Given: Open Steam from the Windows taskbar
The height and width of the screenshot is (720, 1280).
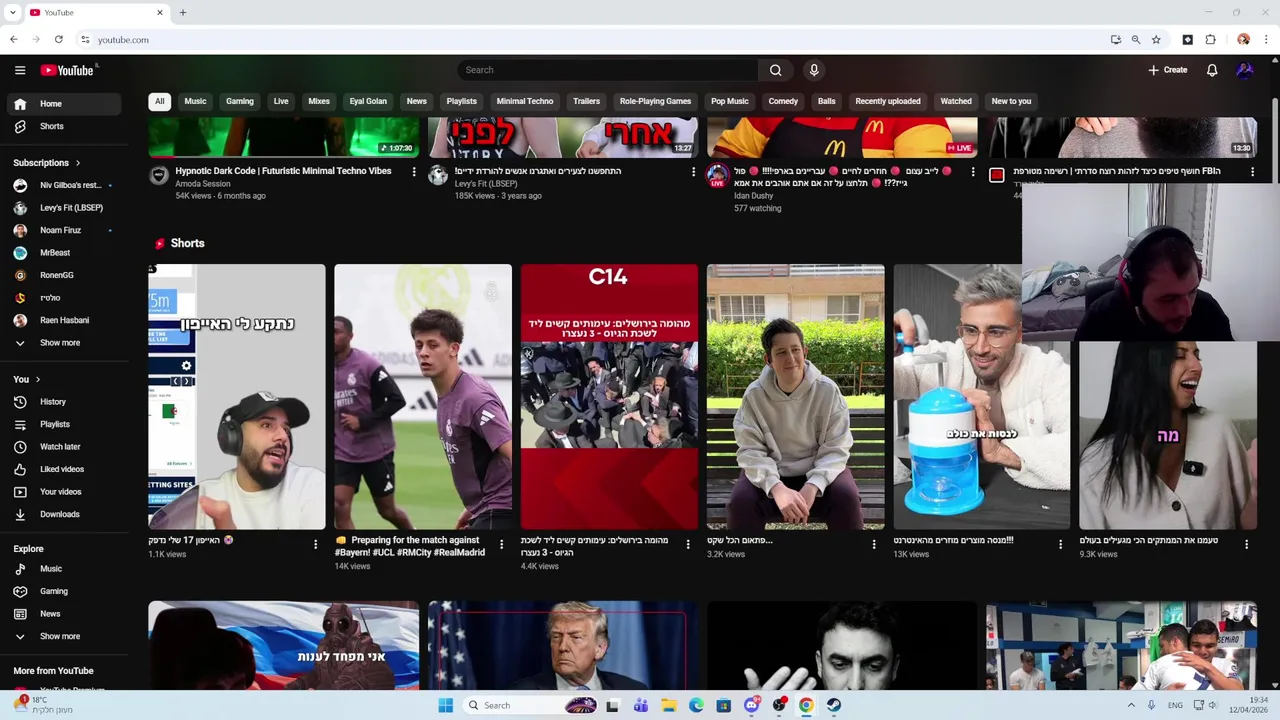Looking at the screenshot, I should click(x=833, y=705).
